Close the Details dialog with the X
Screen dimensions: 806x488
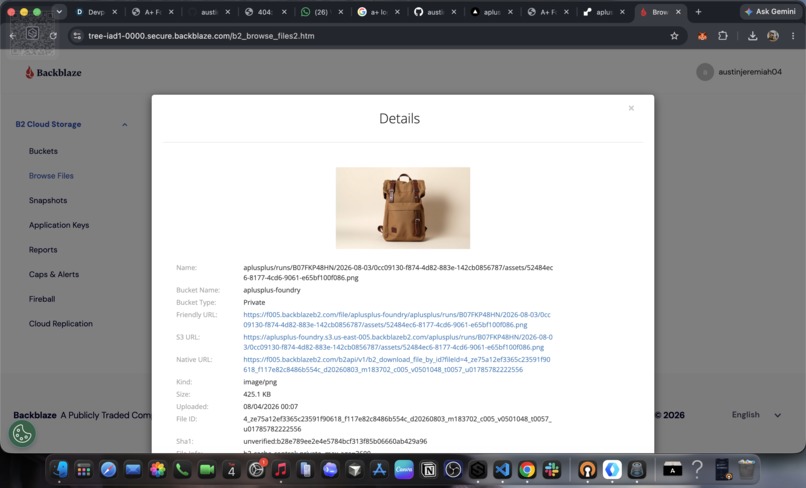[631, 108]
